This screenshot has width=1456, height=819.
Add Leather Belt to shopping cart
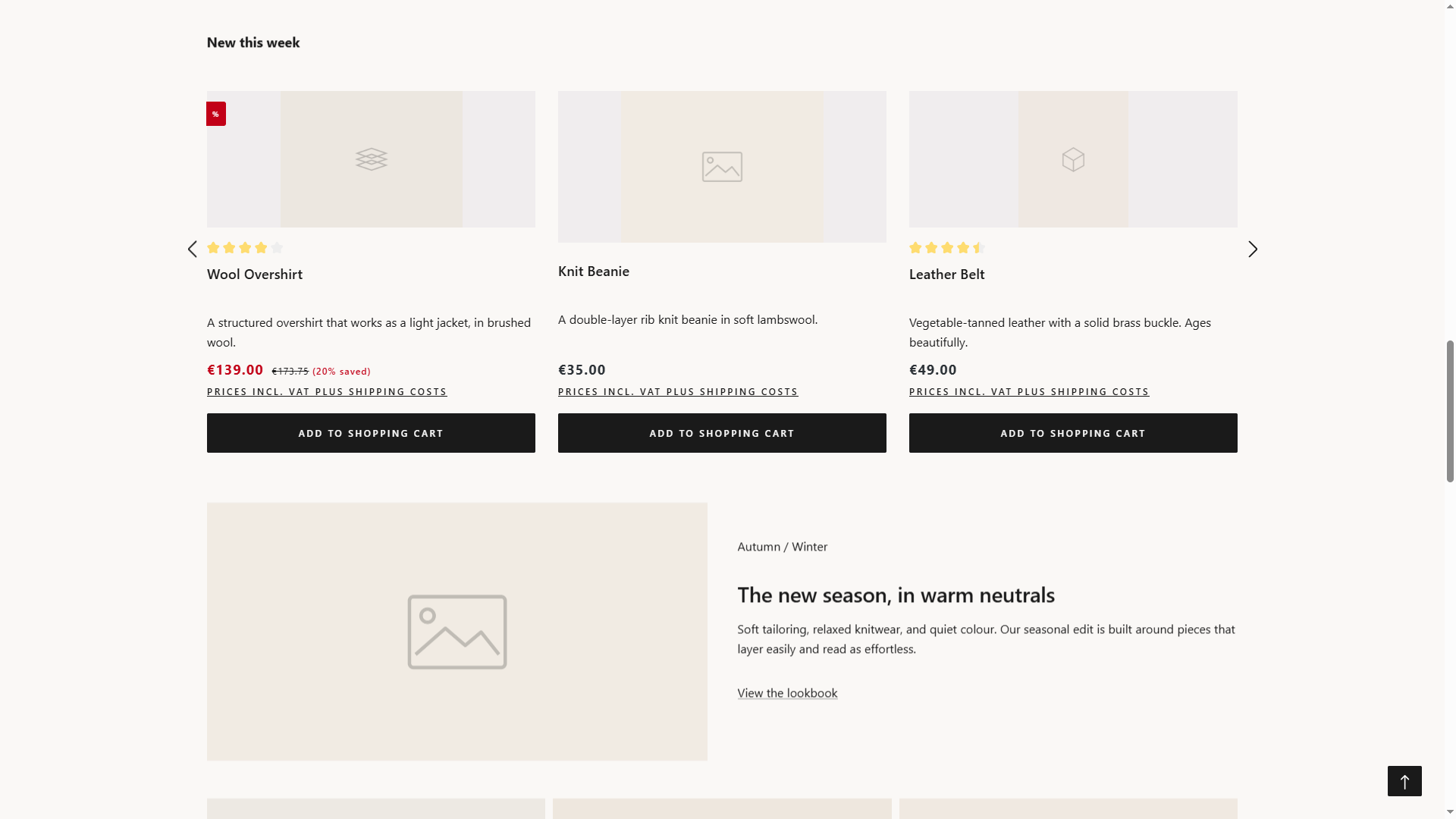1073,433
